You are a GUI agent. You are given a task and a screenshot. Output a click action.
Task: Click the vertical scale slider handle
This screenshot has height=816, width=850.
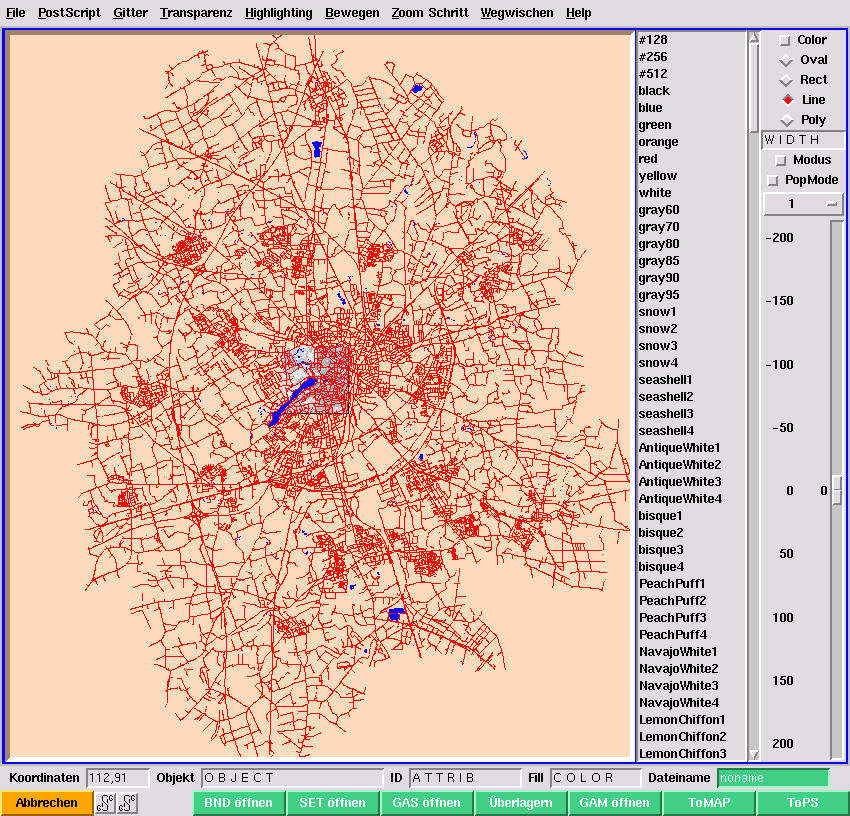tap(837, 491)
